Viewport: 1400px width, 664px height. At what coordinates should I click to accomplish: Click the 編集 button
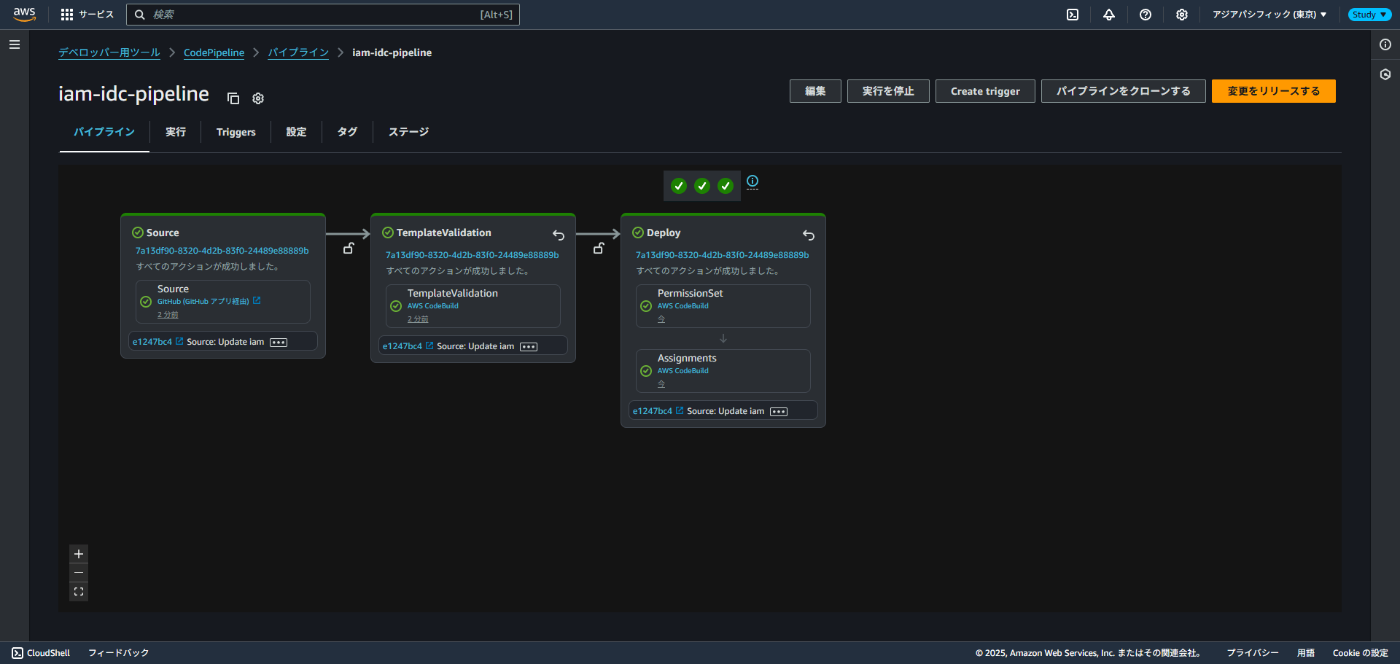tap(815, 91)
